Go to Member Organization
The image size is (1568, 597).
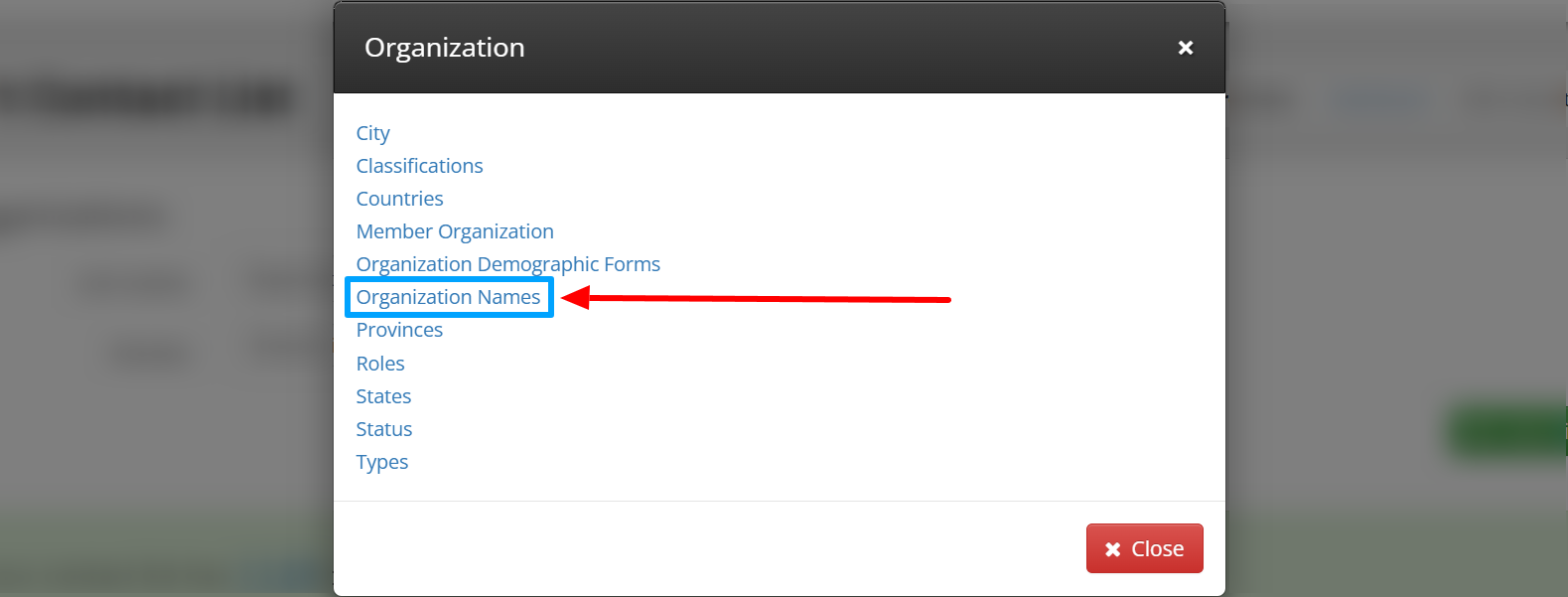(455, 231)
